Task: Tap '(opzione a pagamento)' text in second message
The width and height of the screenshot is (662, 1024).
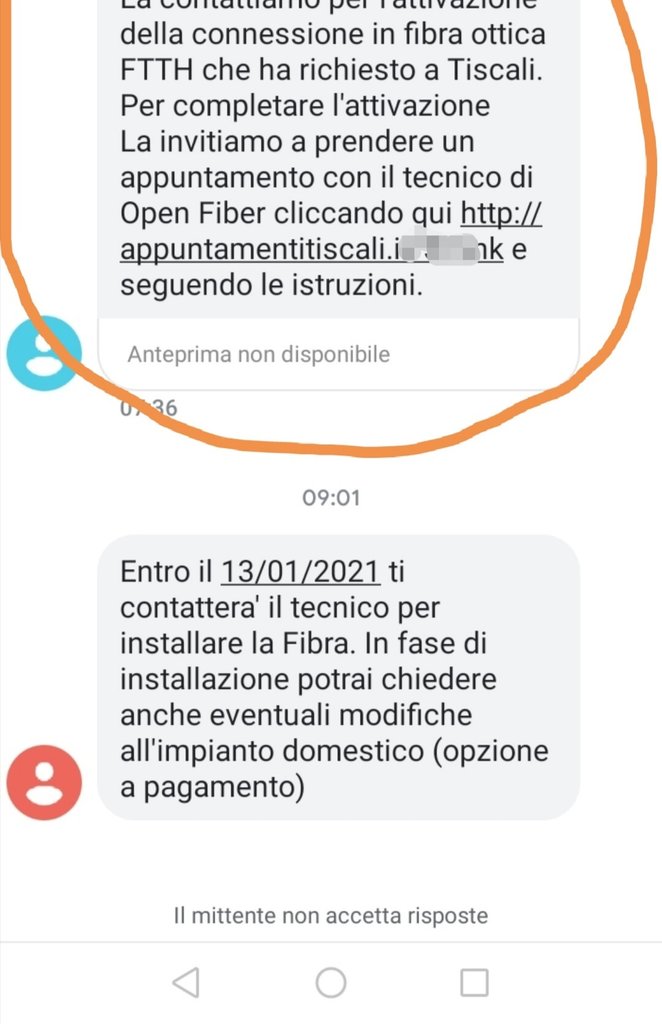Action: coord(334,769)
